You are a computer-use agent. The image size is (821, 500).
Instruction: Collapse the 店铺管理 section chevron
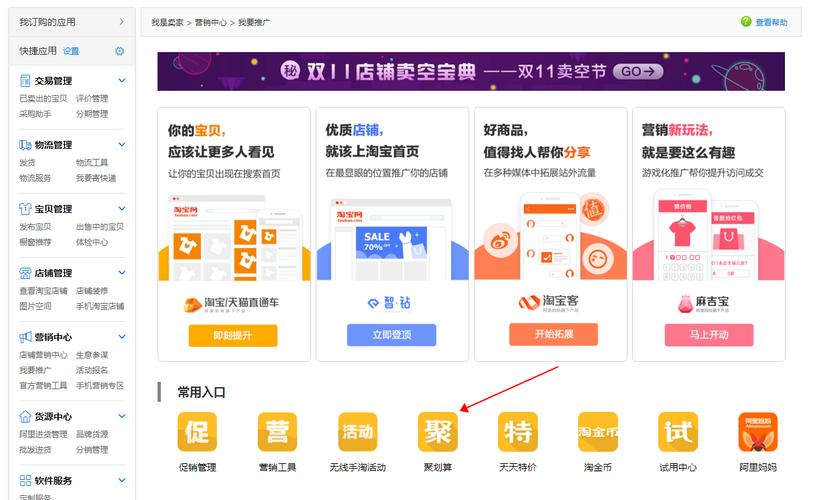(x=122, y=272)
